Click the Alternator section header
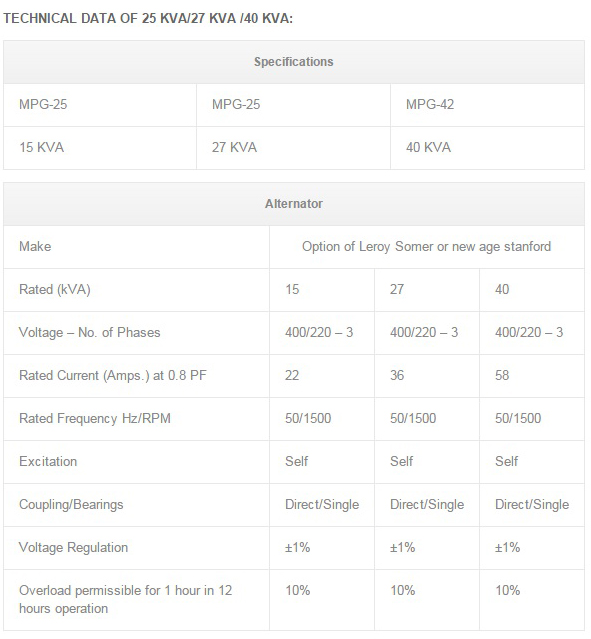 pyautogui.click(x=293, y=204)
